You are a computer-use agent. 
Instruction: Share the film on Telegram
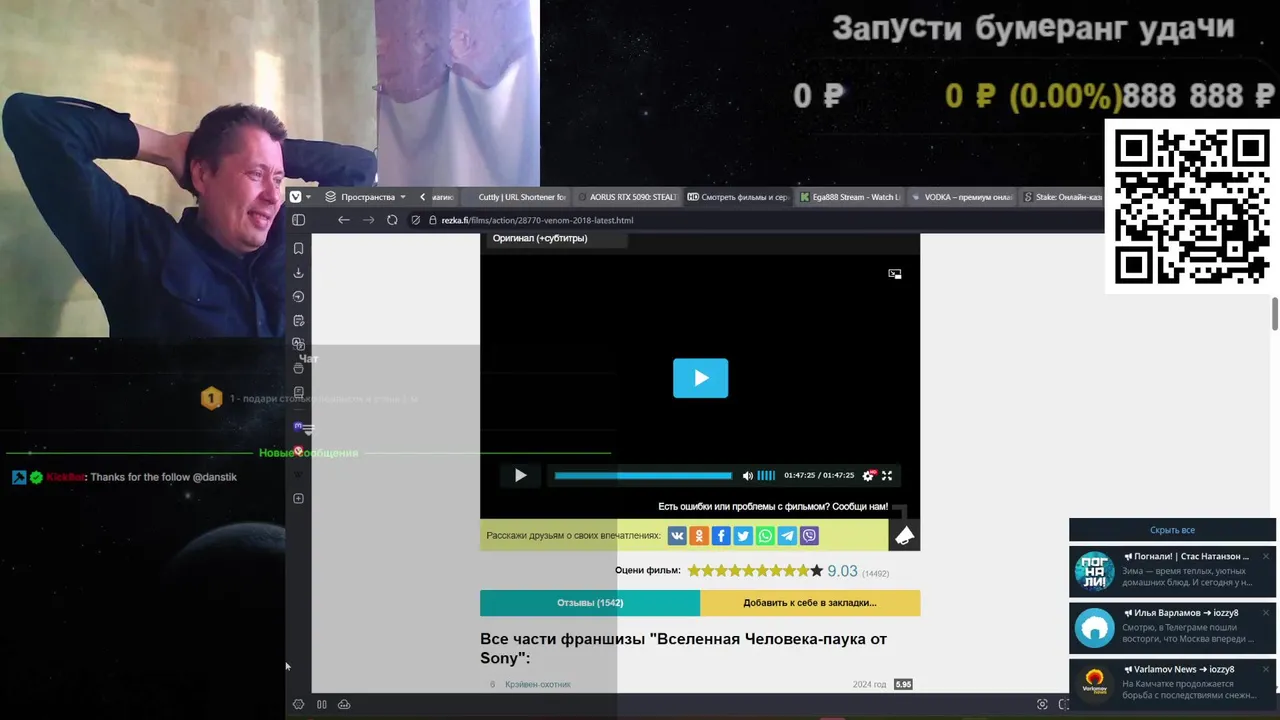tap(787, 536)
